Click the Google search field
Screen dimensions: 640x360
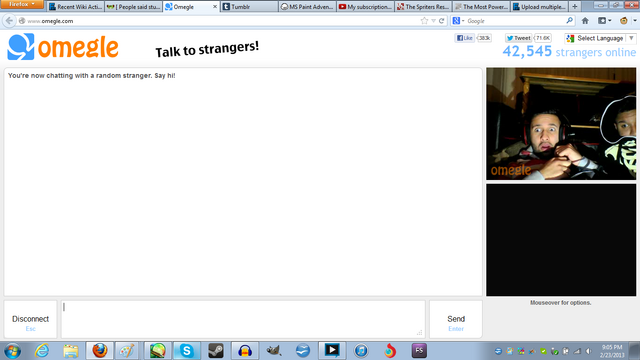pos(516,21)
